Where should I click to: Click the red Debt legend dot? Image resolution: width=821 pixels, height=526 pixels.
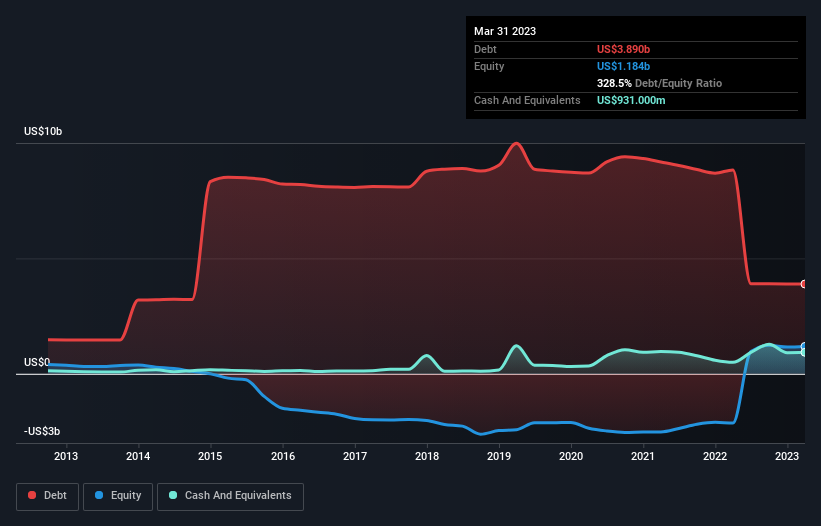pos(32,495)
